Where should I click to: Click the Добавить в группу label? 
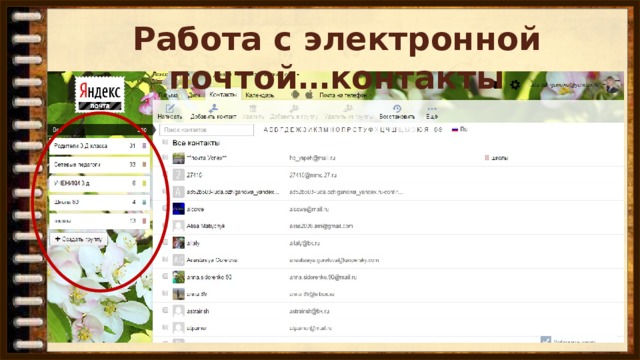294,117
